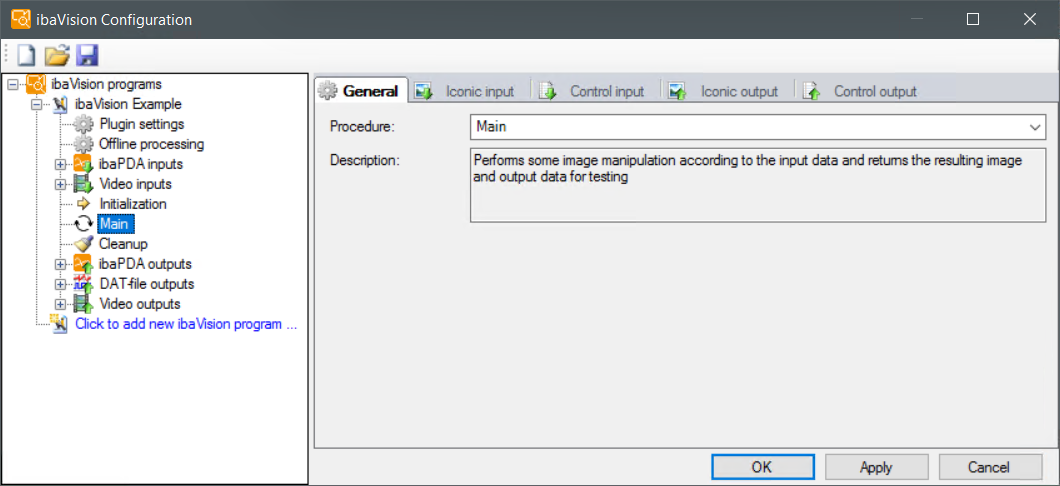Switch to the General tab

pos(361,91)
